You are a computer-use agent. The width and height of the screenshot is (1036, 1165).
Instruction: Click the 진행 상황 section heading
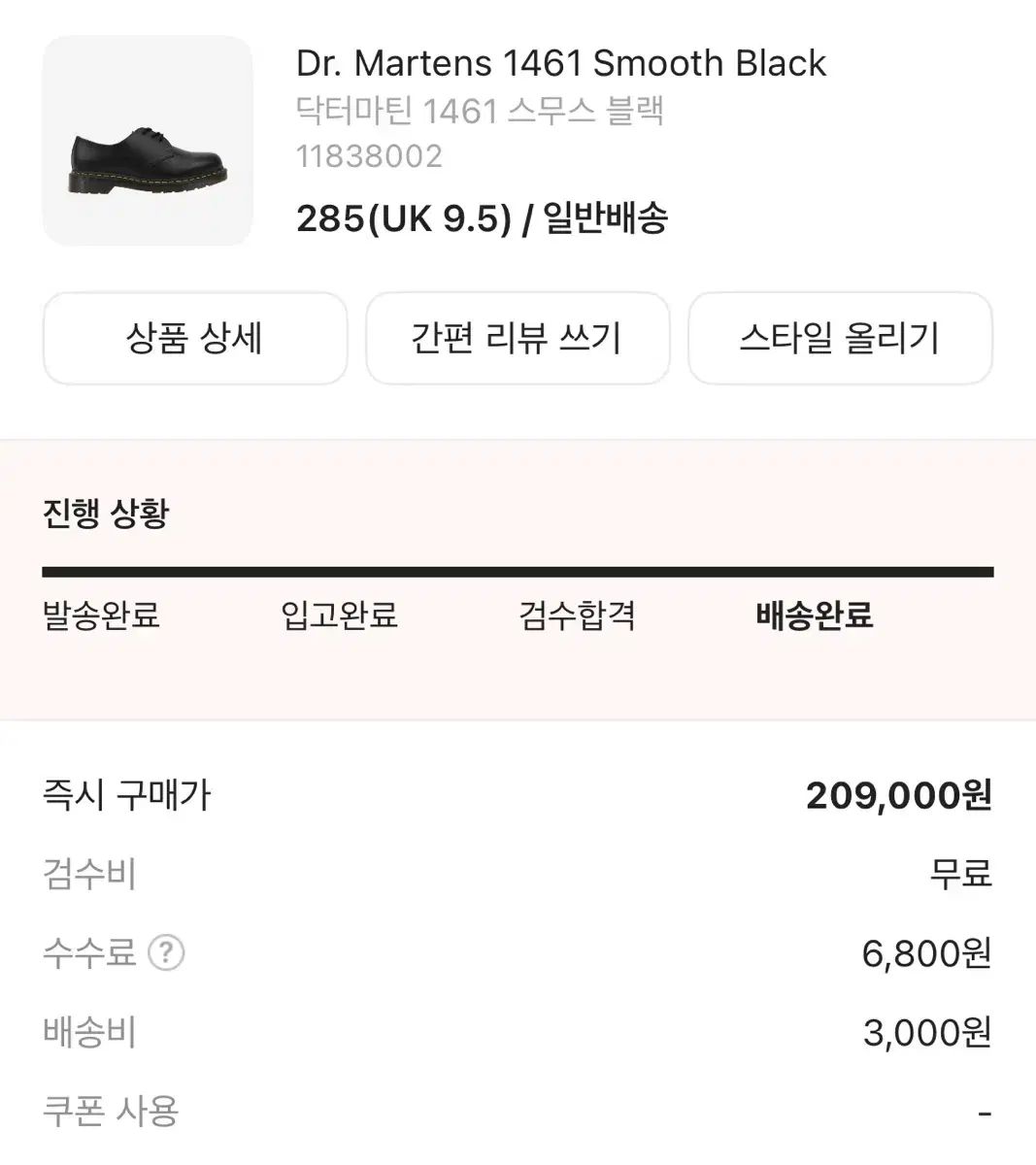click(x=106, y=513)
